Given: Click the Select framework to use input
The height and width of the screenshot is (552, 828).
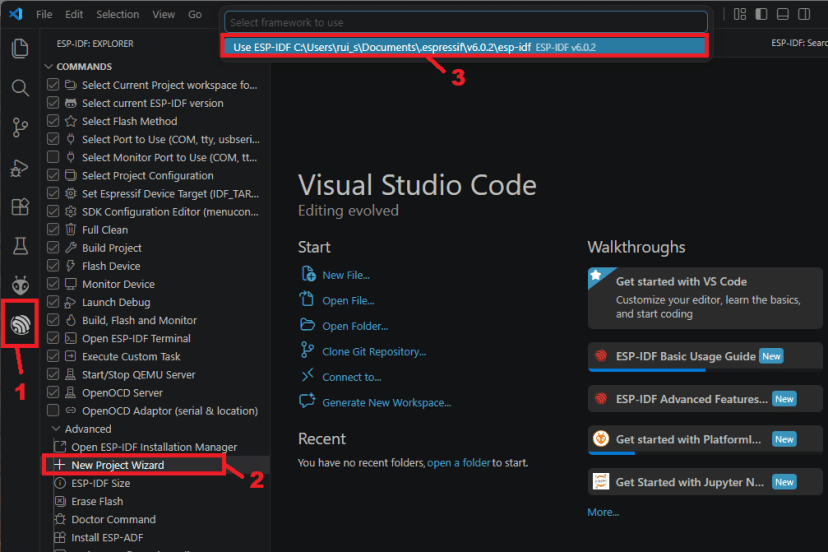Looking at the screenshot, I should (466, 23).
